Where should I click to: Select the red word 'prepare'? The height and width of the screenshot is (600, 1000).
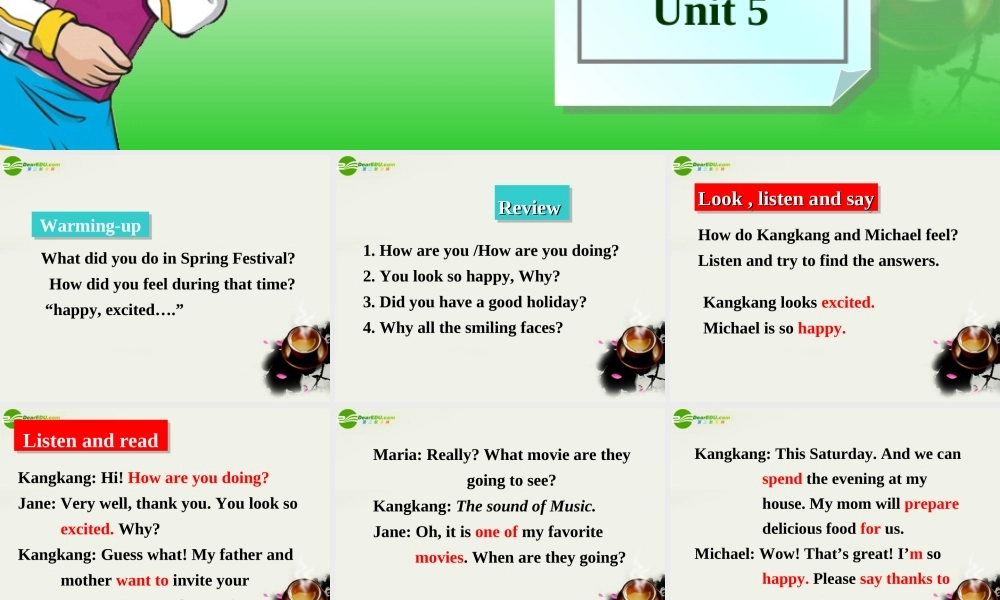(932, 504)
